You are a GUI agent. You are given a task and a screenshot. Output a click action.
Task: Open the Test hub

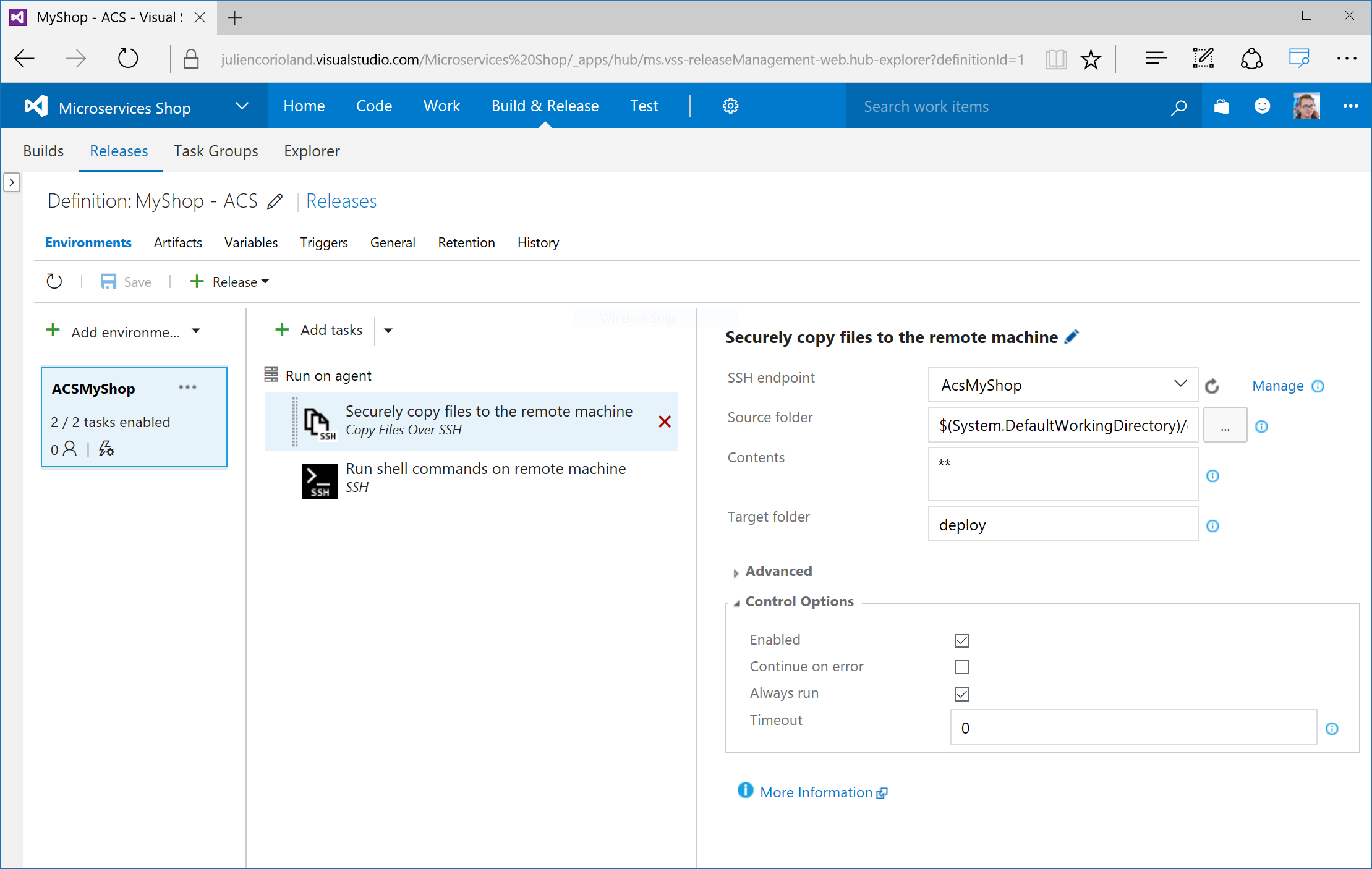click(644, 106)
